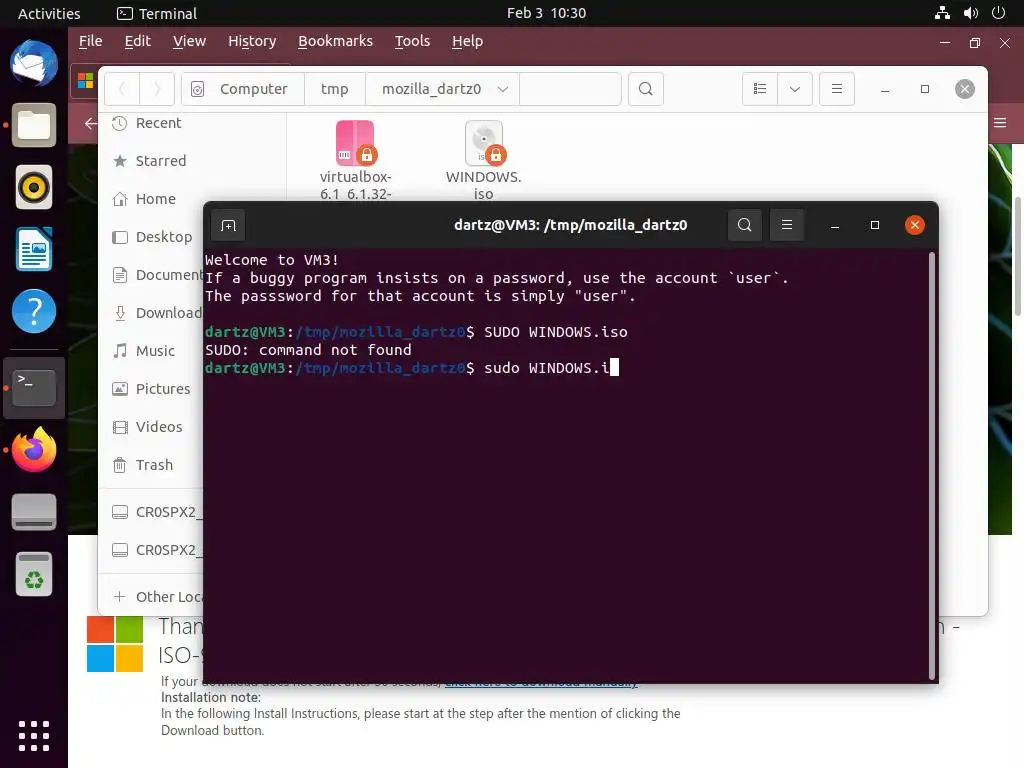1024x768 pixels.
Task: Open Trash in the sidebar
Action: (154, 465)
